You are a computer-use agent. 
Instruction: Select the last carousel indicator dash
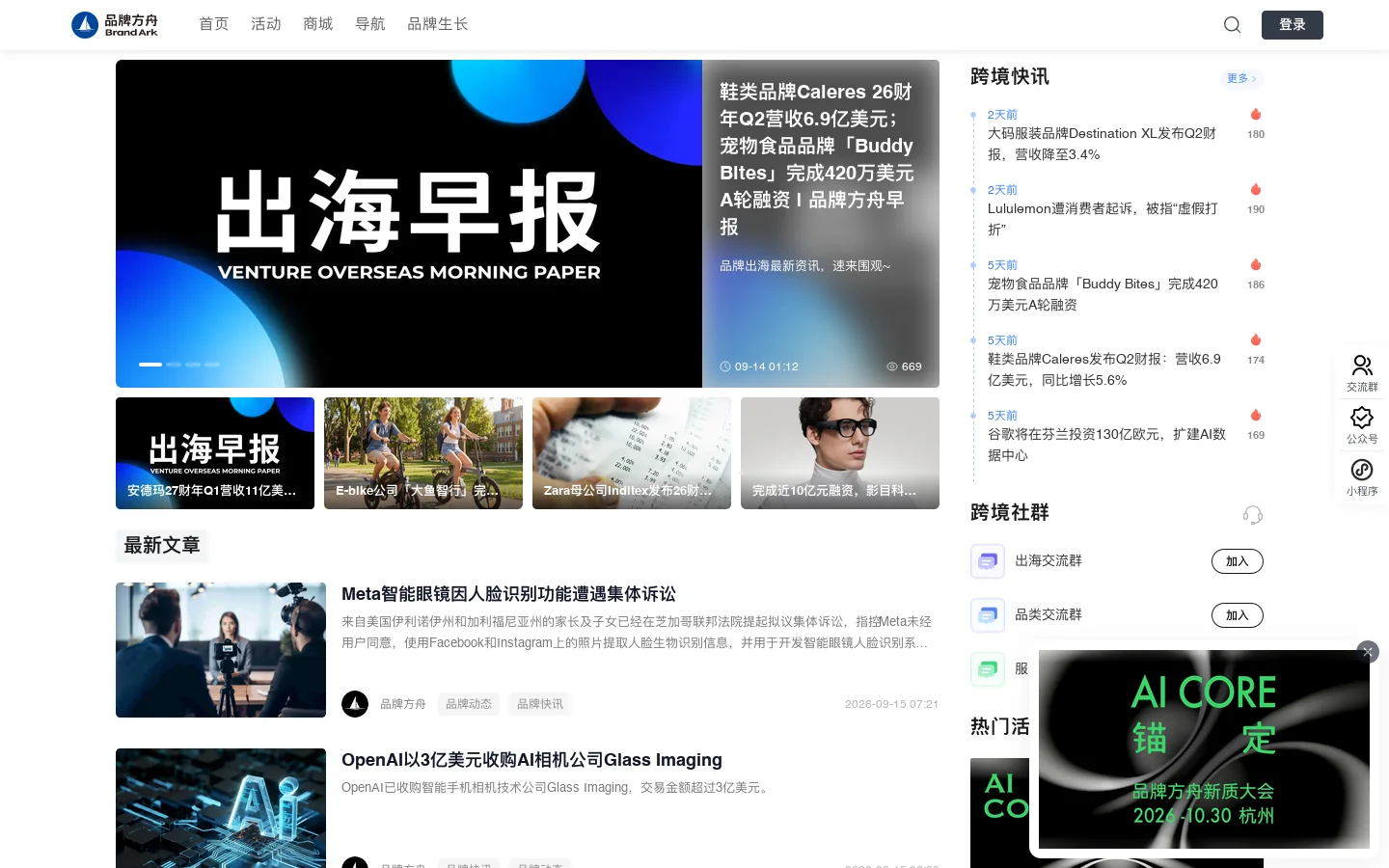pyautogui.click(x=212, y=365)
